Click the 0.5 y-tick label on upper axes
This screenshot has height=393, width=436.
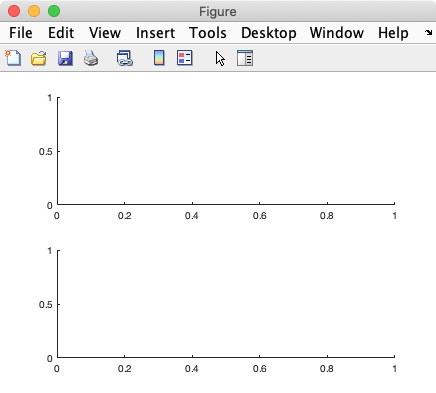[45, 152]
